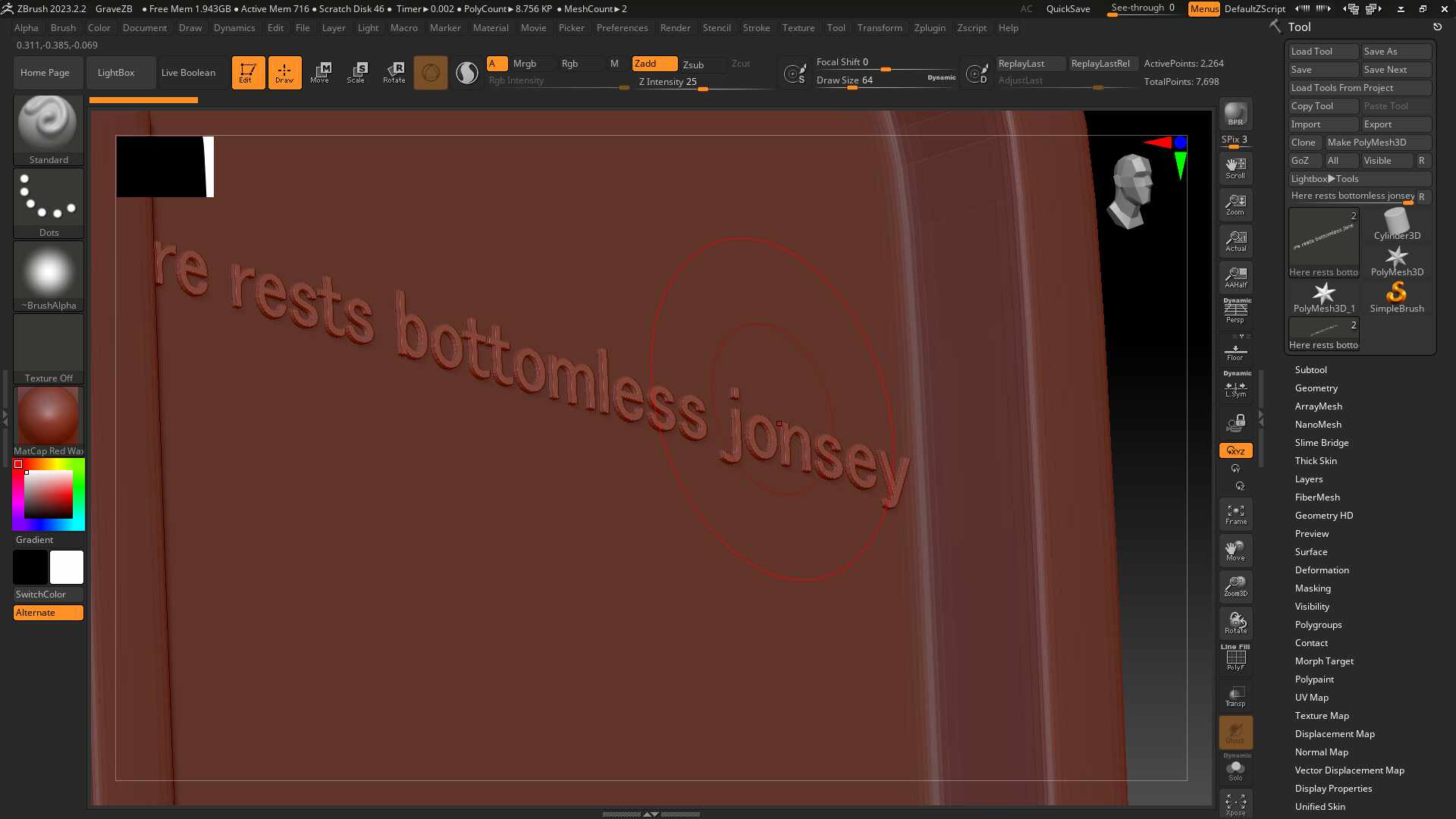
Task: Expand the Subtool palette section
Action: click(x=1310, y=370)
